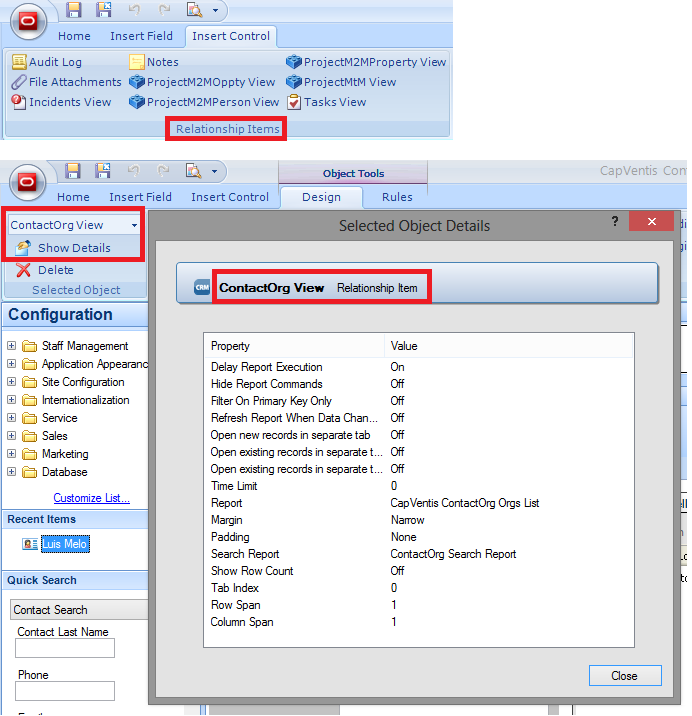
Task: Add the Tasks View control
Action: [326, 102]
